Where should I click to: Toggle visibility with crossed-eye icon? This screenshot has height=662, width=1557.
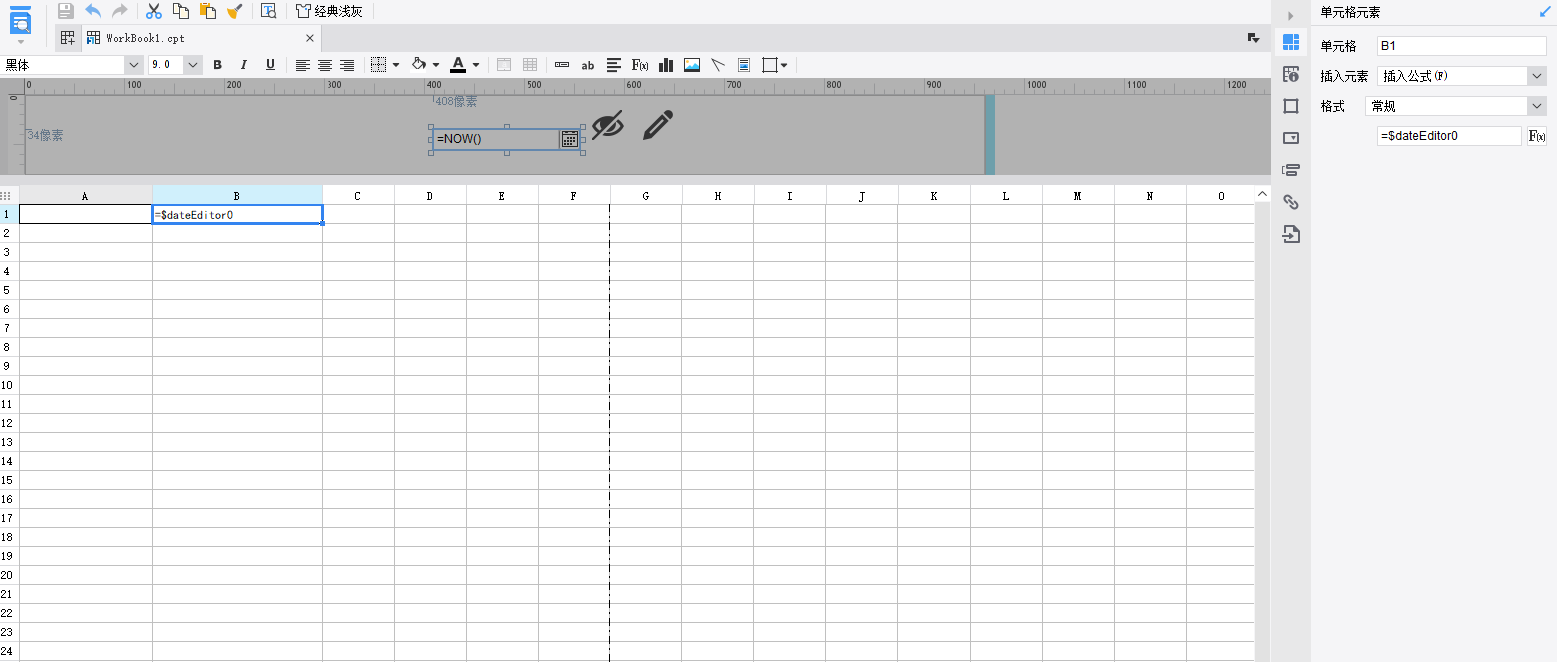tap(607, 125)
